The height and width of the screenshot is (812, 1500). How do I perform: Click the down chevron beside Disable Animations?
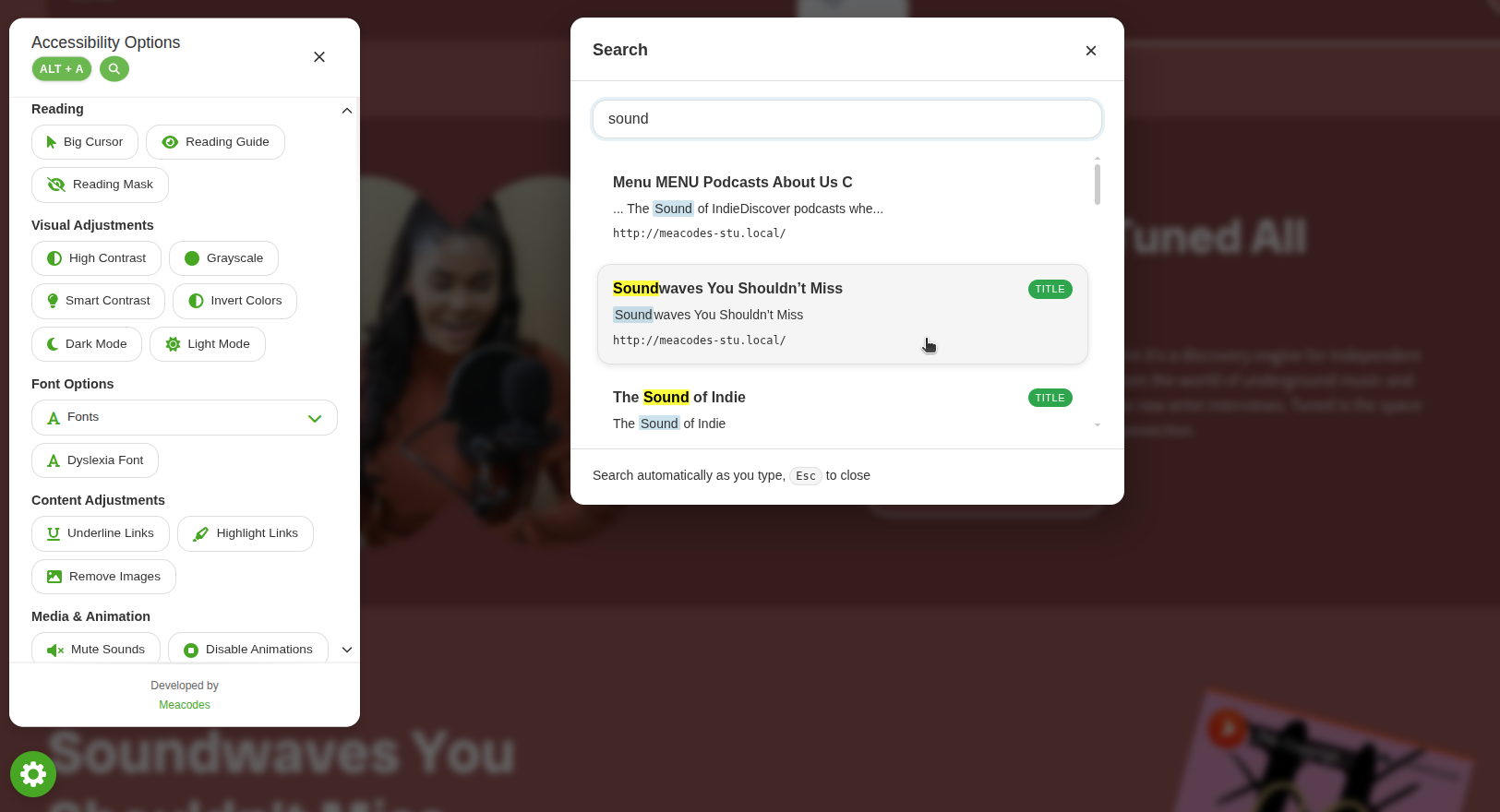pos(347,650)
